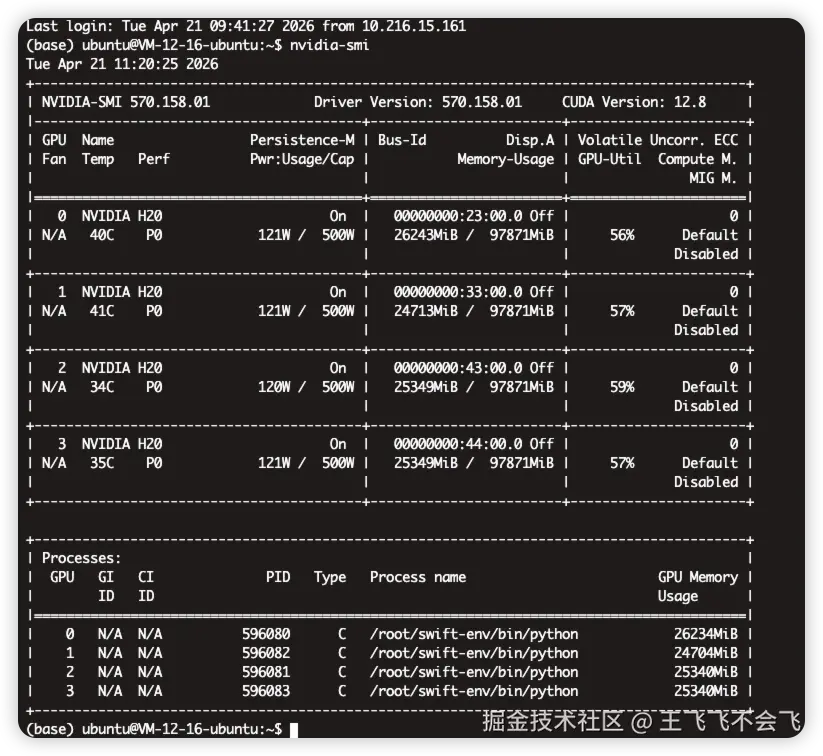The height and width of the screenshot is (756, 823).
Task: Click the 'Memory-Usage' column header
Action: (505, 159)
